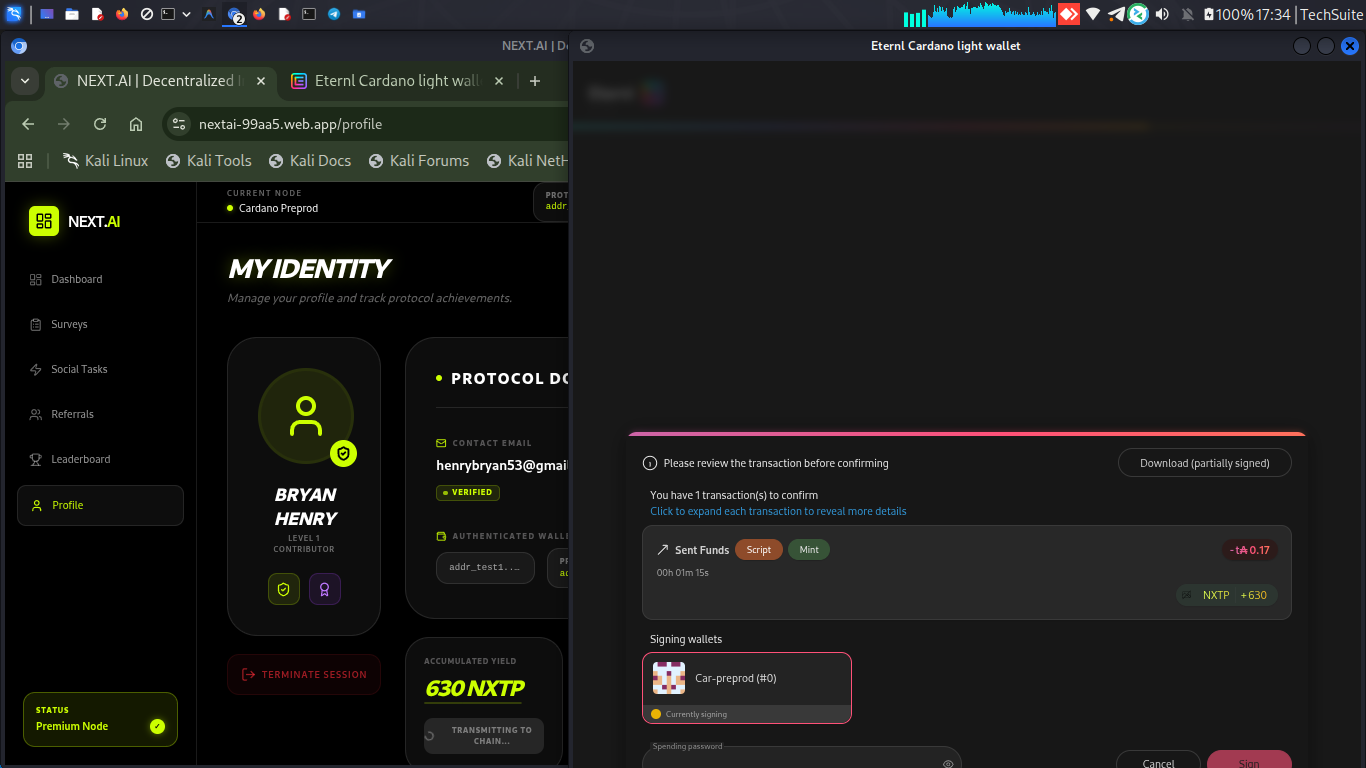Viewport: 1366px width, 768px height.
Task: Close the NEXT.AI browser tab
Action: (261, 81)
